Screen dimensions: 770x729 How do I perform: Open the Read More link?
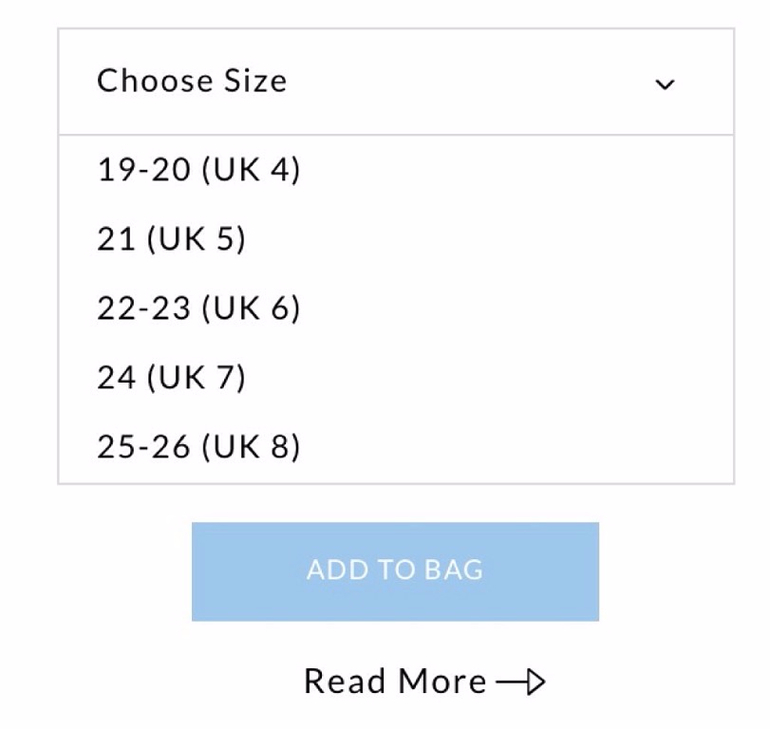coord(395,682)
